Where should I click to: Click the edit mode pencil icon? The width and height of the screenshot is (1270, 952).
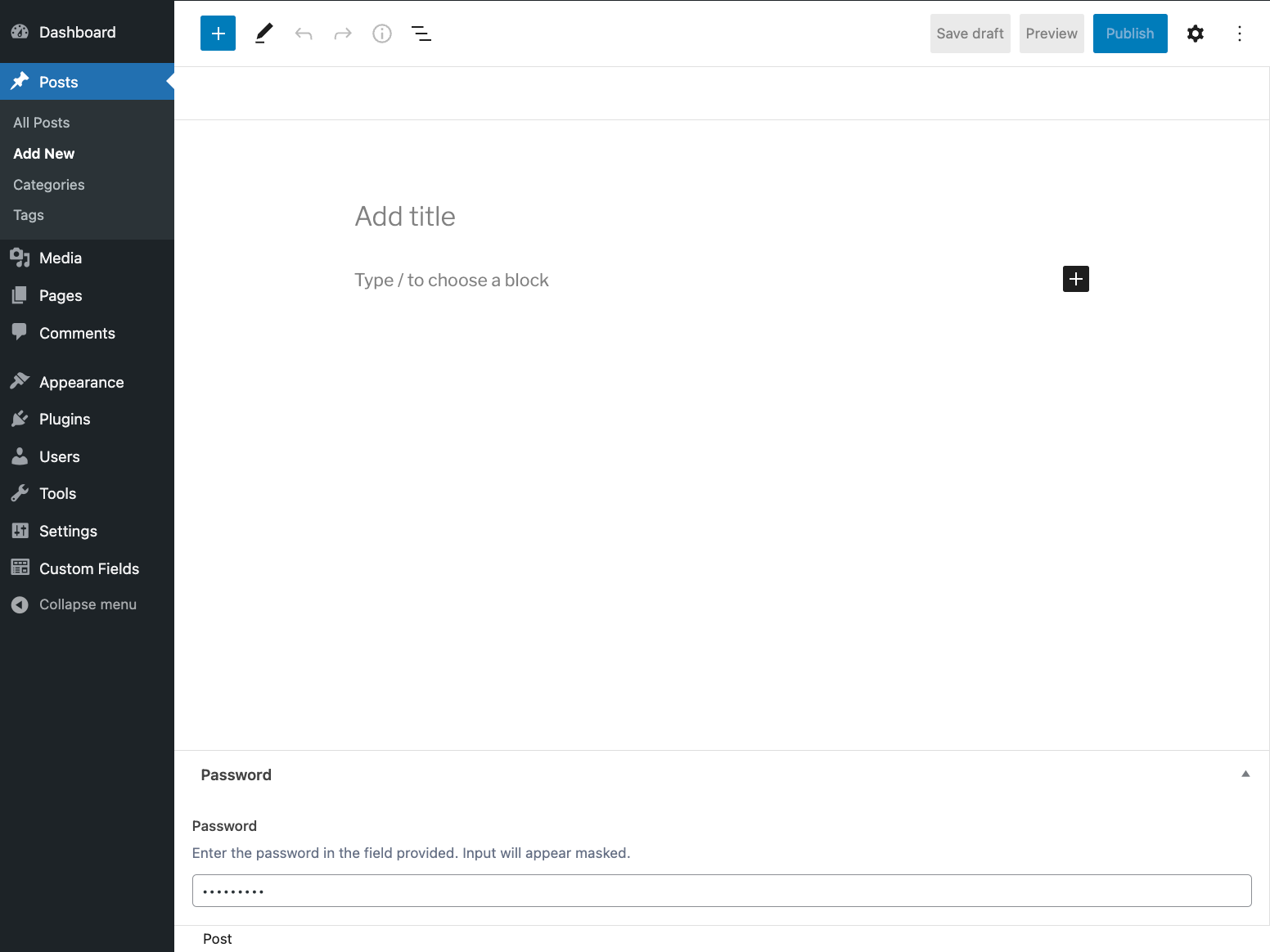click(x=263, y=33)
